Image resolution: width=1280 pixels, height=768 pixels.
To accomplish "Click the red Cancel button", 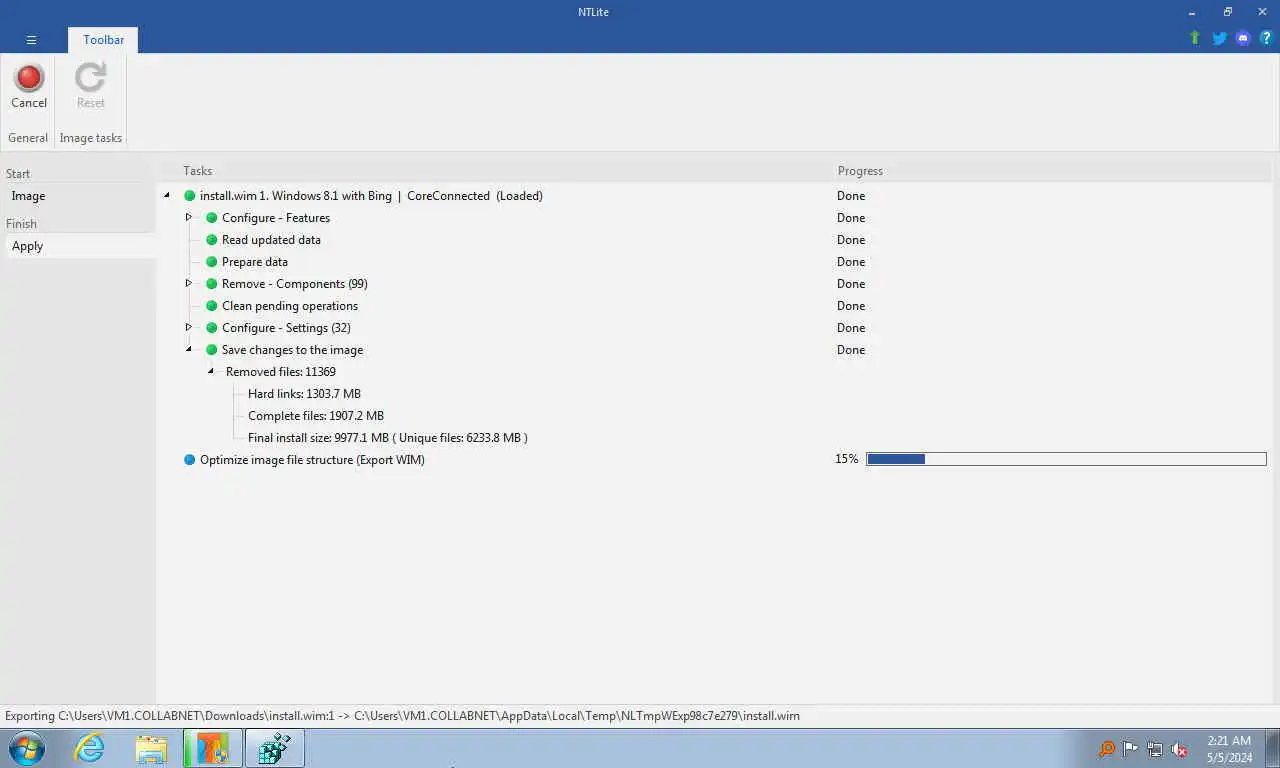I will [28, 87].
